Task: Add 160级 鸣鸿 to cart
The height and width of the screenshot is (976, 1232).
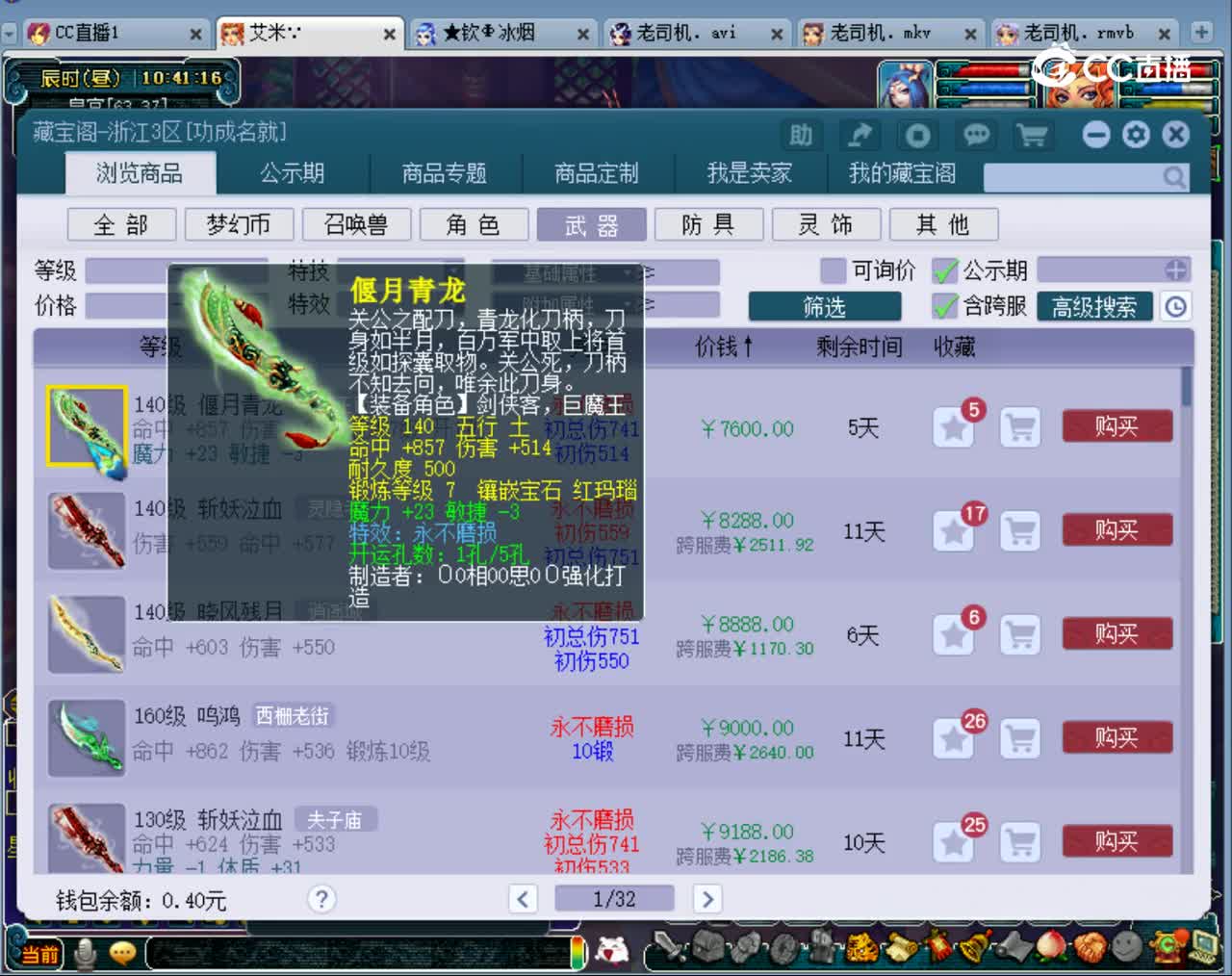Action: click(x=1020, y=738)
